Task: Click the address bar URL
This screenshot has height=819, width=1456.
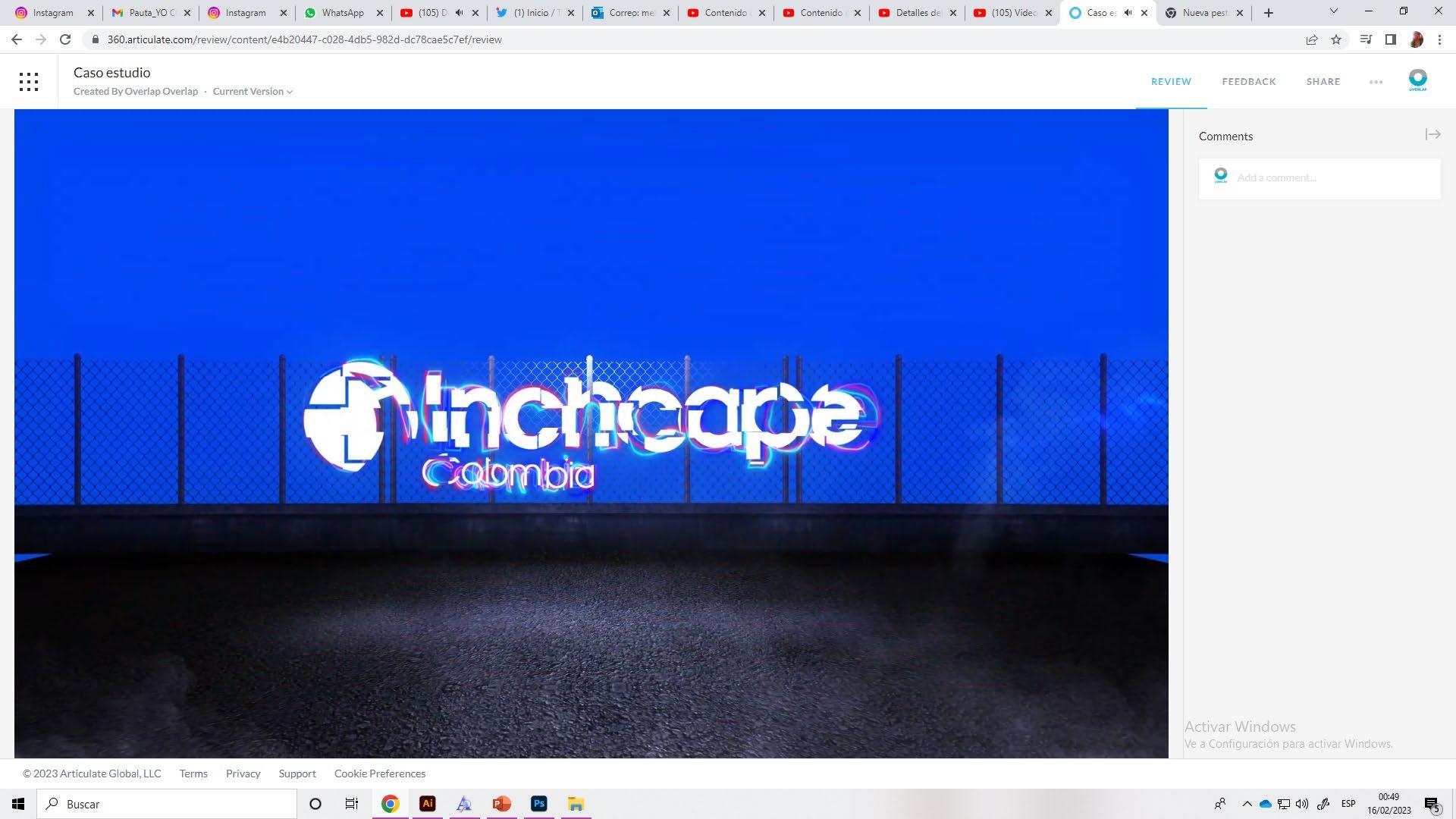Action: coord(304,39)
